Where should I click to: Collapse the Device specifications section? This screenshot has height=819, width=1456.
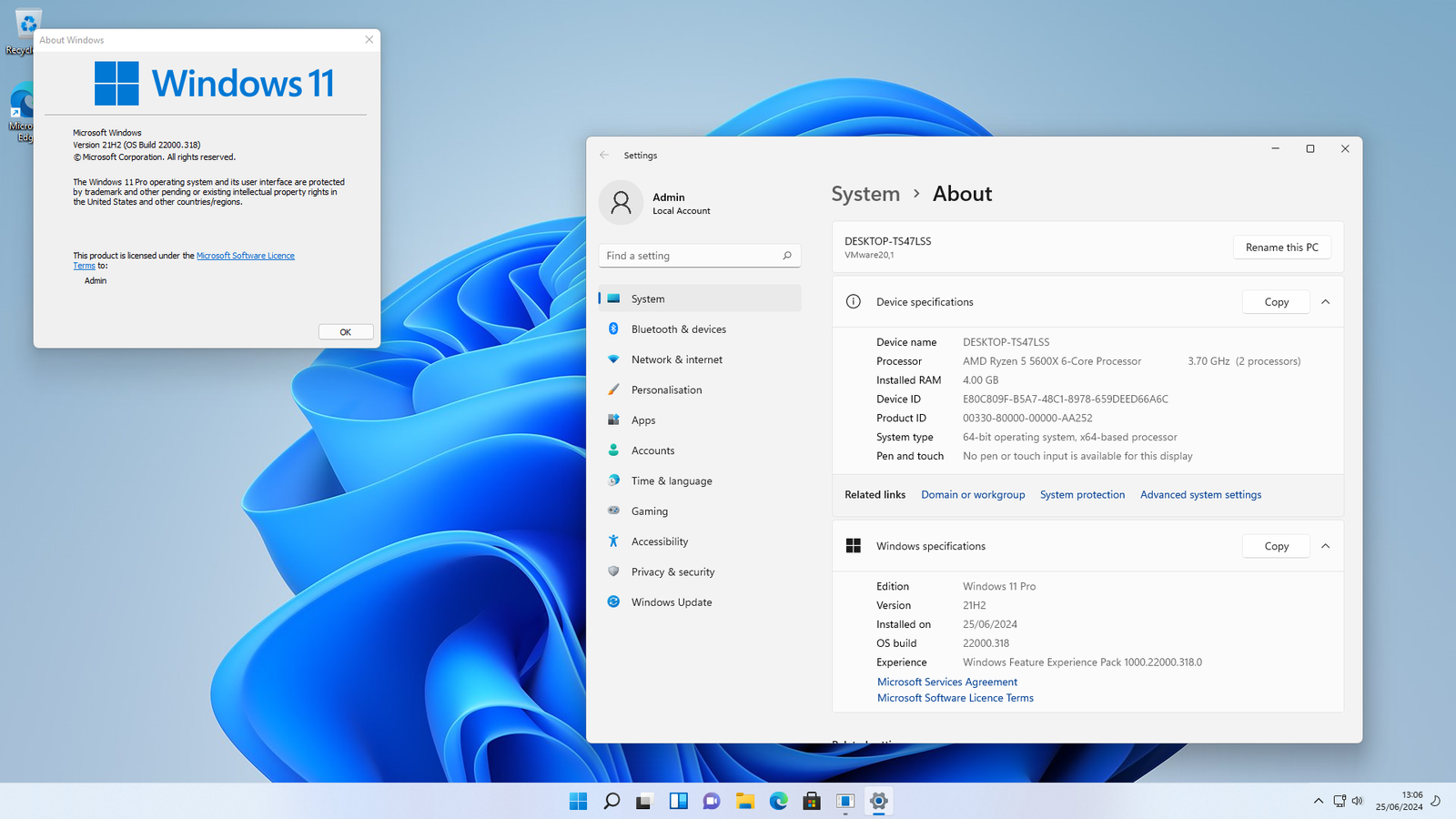pyautogui.click(x=1325, y=302)
